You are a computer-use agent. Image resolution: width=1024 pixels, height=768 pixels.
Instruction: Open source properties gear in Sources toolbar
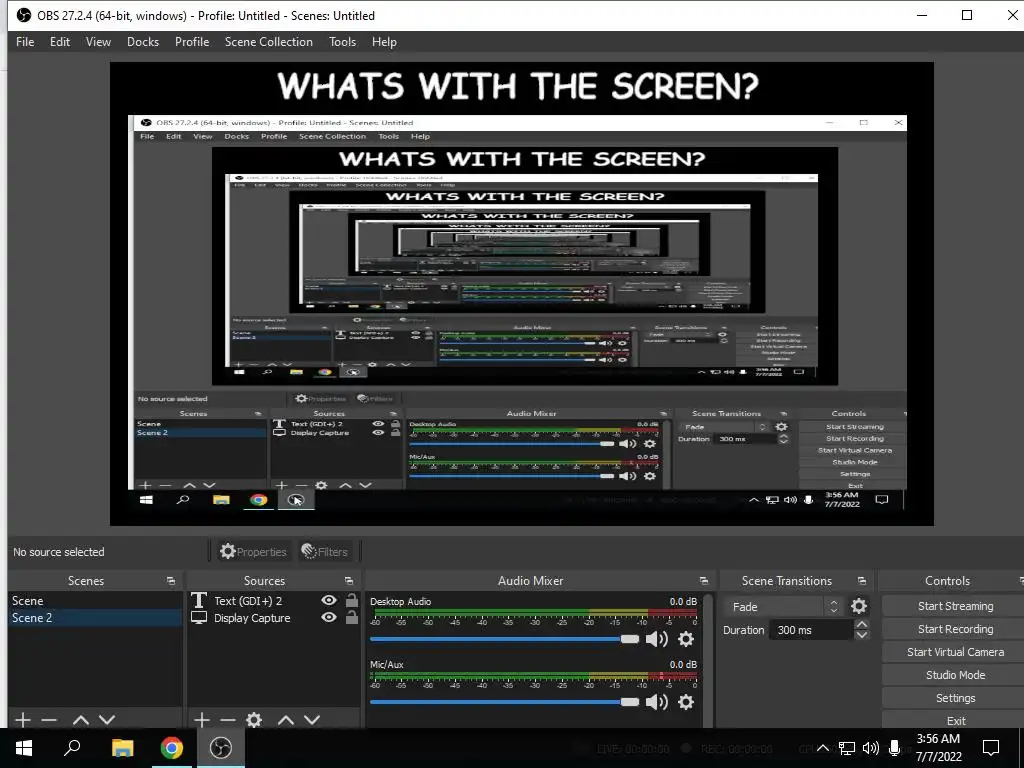click(x=254, y=720)
